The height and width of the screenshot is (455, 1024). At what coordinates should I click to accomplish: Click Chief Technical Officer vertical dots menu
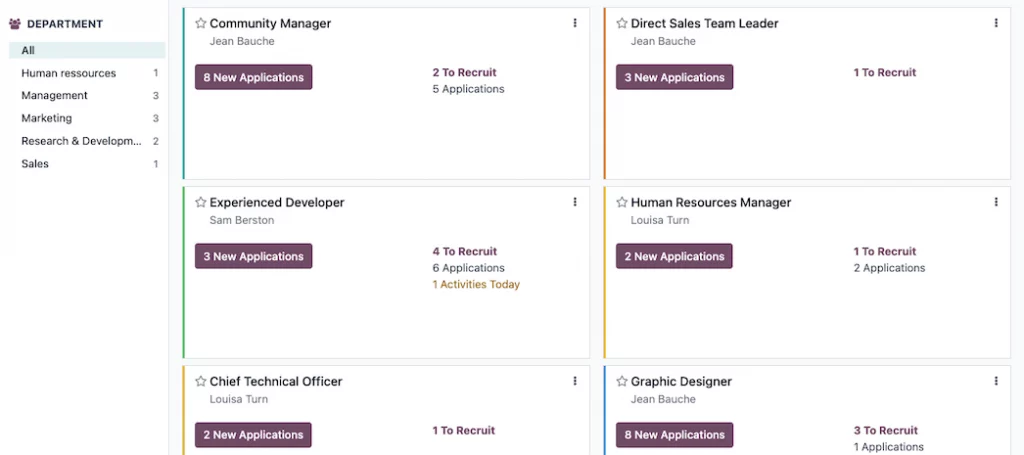pos(575,381)
